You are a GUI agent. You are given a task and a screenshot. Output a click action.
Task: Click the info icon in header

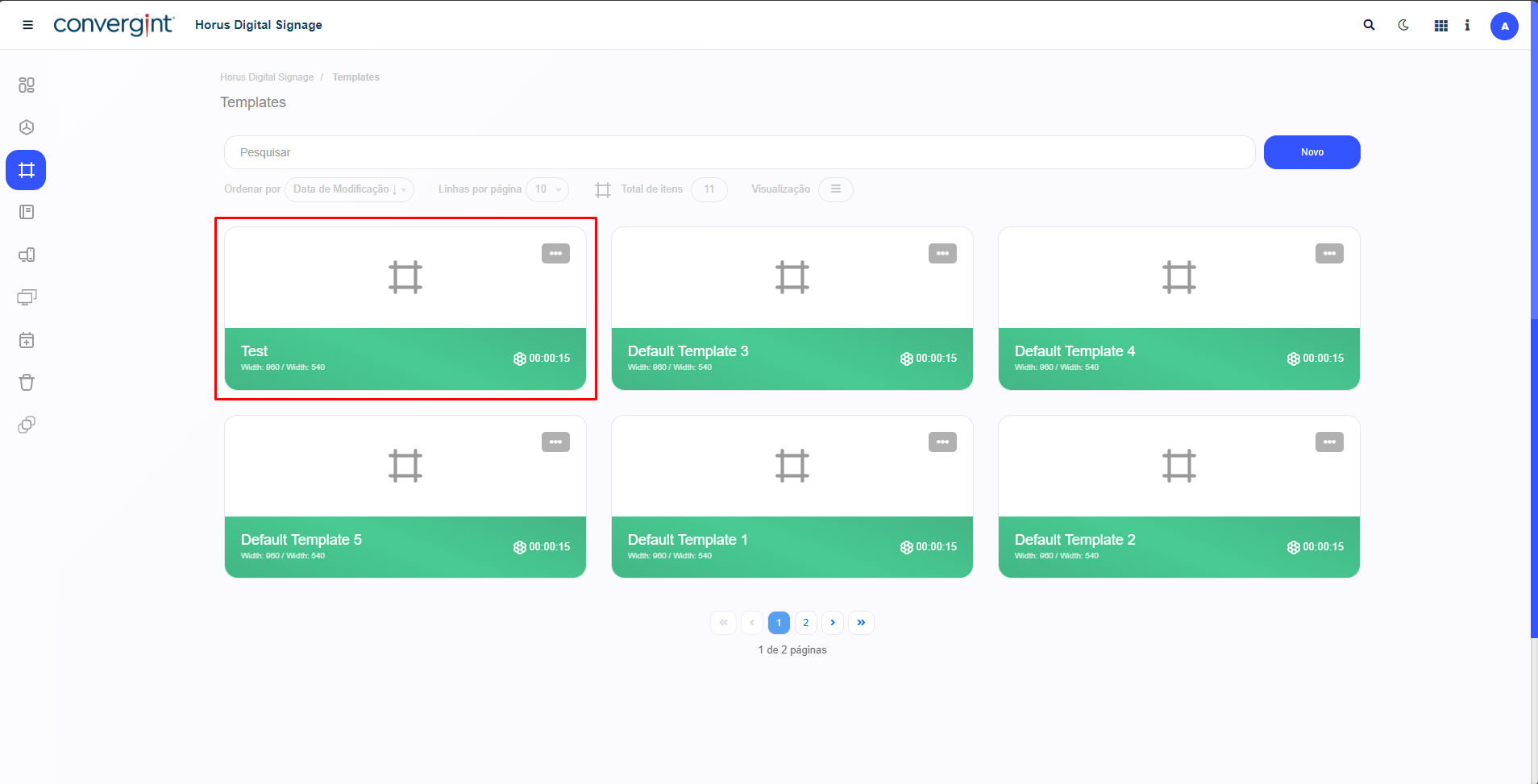tap(1467, 25)
